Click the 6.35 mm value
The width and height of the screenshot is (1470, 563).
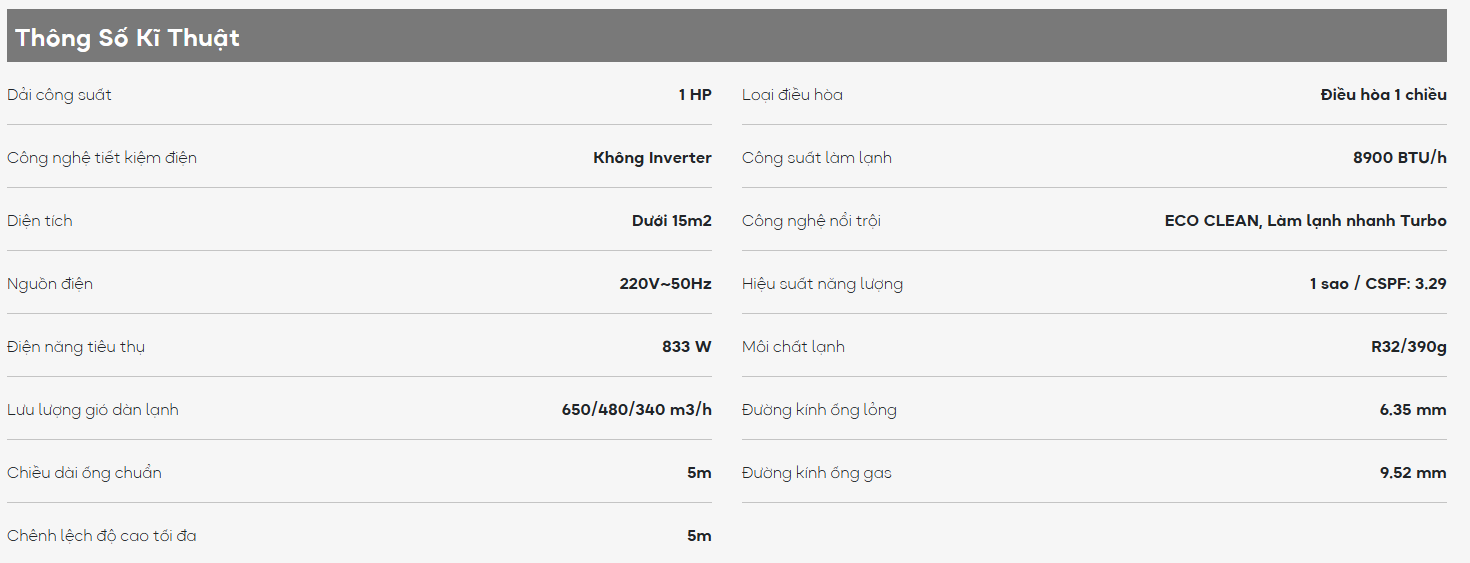[x=1413, y=410]
